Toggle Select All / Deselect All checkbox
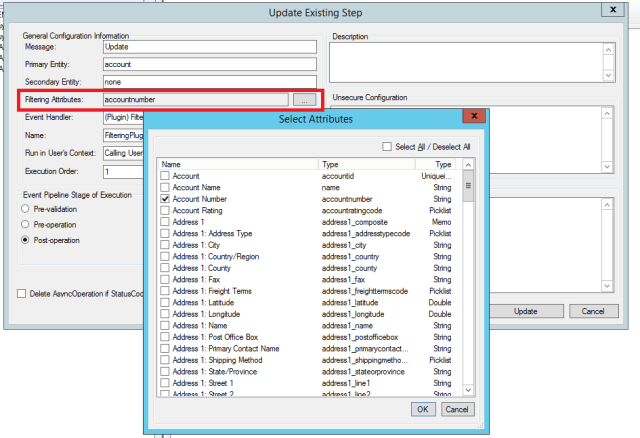Screen dimensions: 640x438 [387, 147]
